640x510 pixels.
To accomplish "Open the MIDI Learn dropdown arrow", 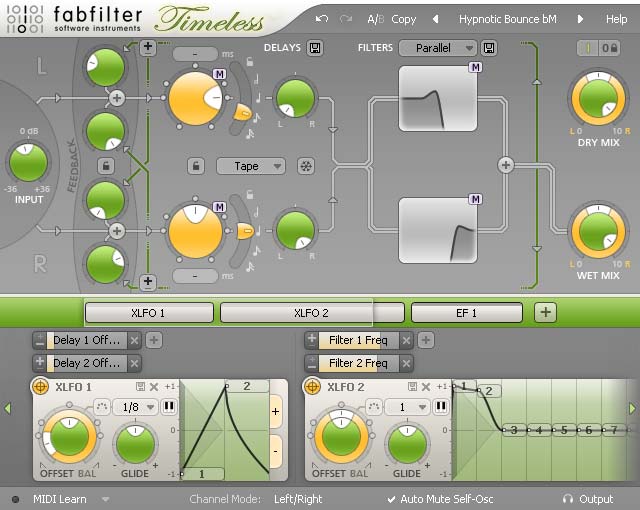I will [x=105, y=499].
